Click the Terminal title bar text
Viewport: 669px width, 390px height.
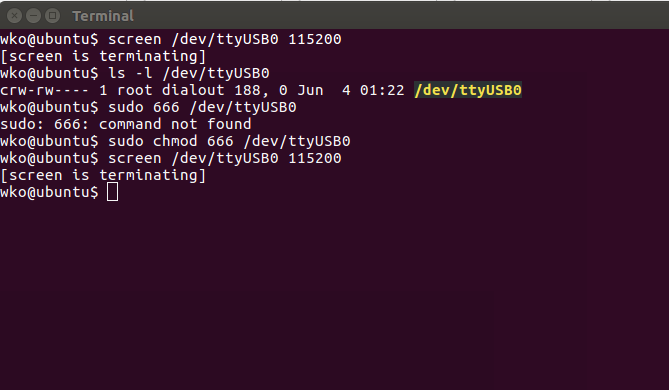coord(103,16)
